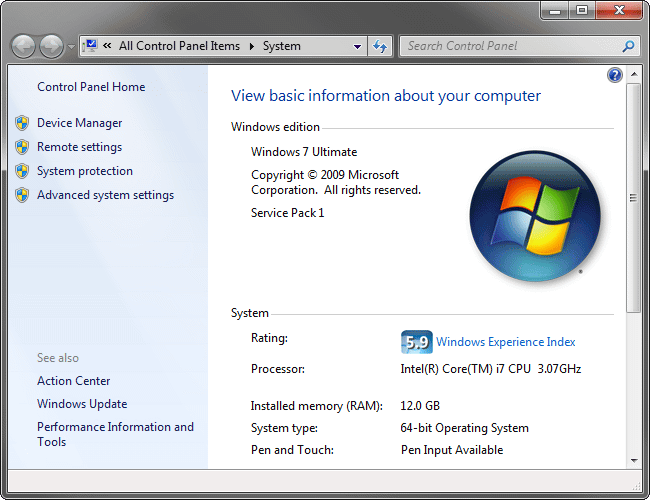
Task: Click the Windows 7 Ultimate text
Action: click(304, 152)
